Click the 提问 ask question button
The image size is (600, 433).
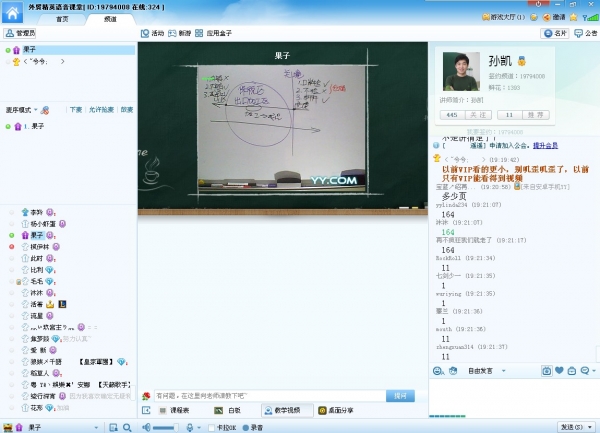pyautogui.click(x=402, y=396)
